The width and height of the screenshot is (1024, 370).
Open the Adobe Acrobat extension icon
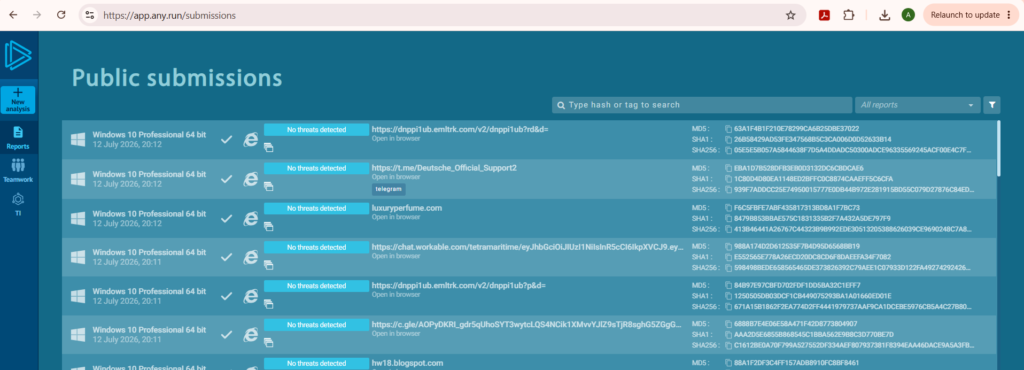coord(825,14)
